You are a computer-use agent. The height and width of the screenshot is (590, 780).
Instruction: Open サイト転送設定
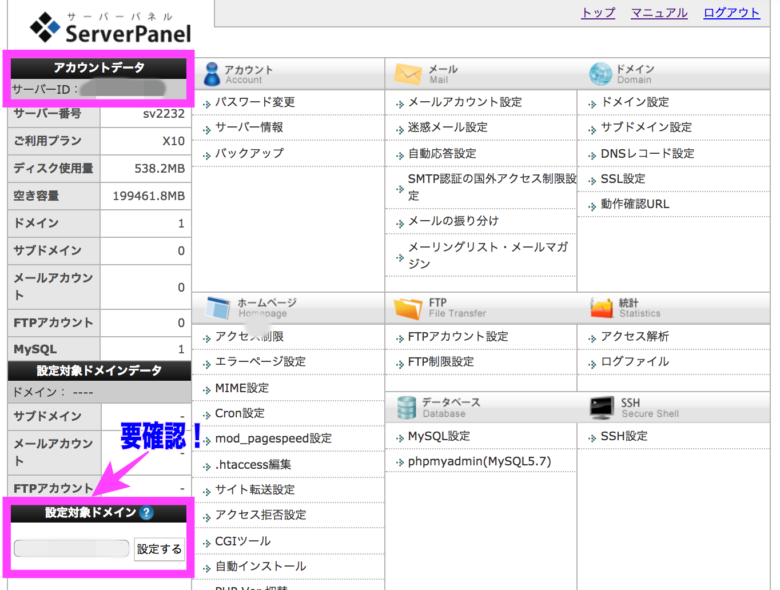point(255,490)
